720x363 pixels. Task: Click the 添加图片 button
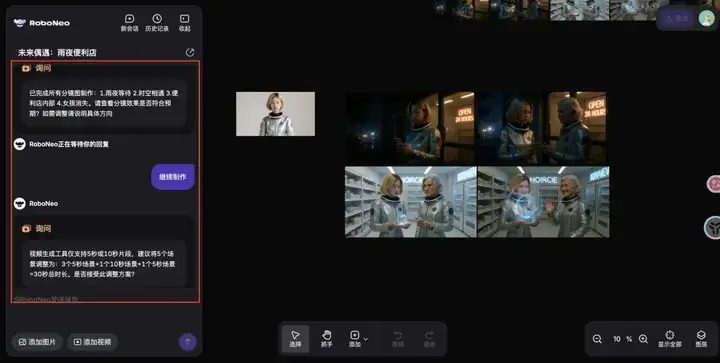tap(37, 342)
